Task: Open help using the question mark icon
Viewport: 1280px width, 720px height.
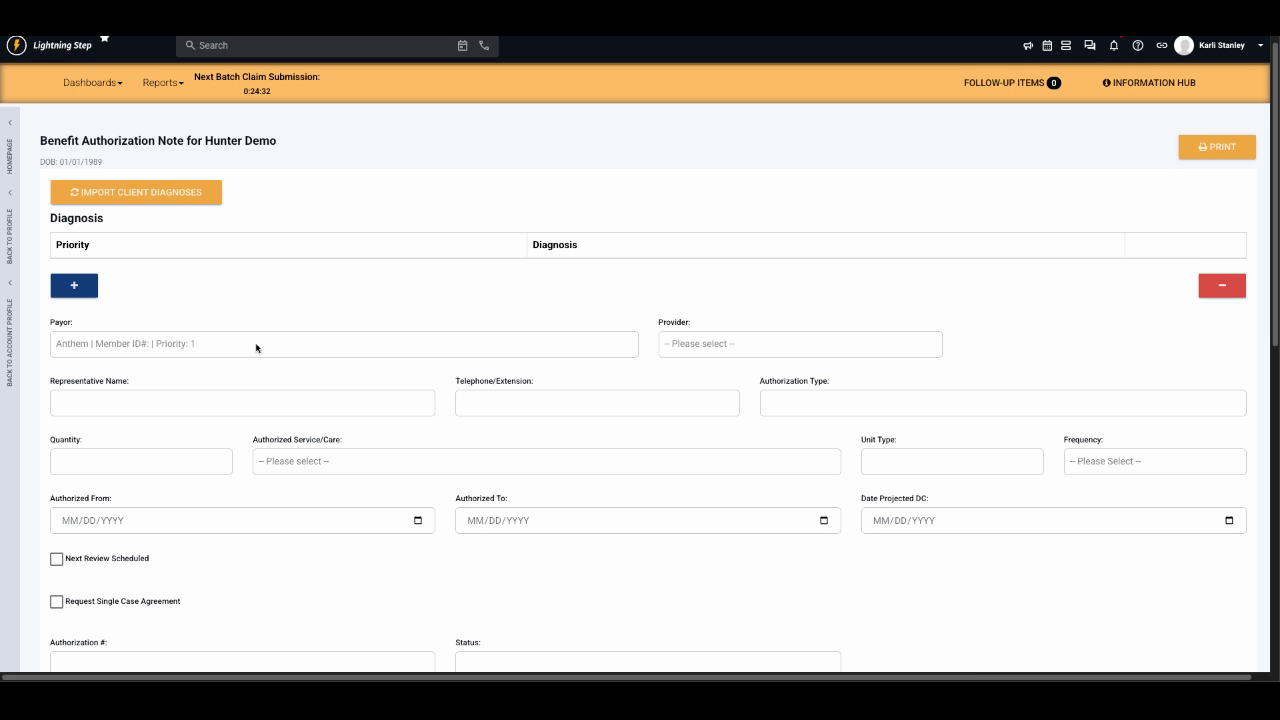Action: (1137, 45)
